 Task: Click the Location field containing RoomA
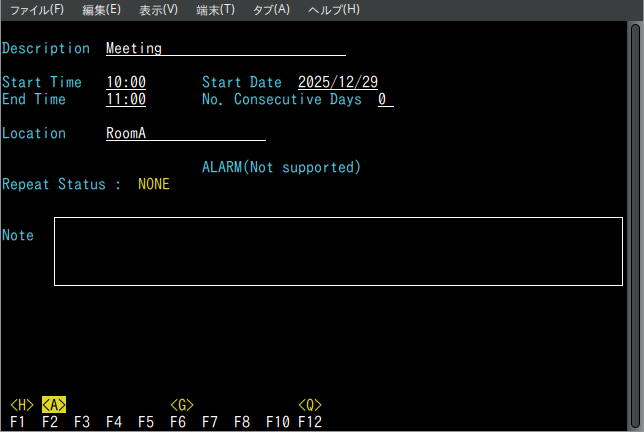coord(185,134)
